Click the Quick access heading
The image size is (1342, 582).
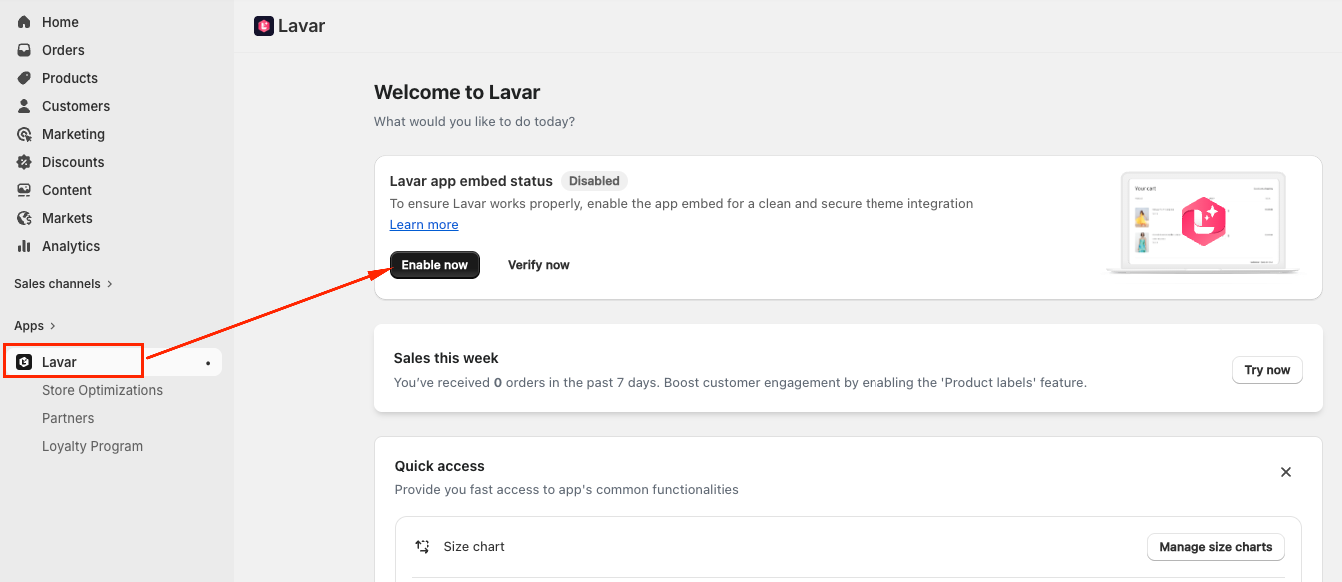[440, 466]
